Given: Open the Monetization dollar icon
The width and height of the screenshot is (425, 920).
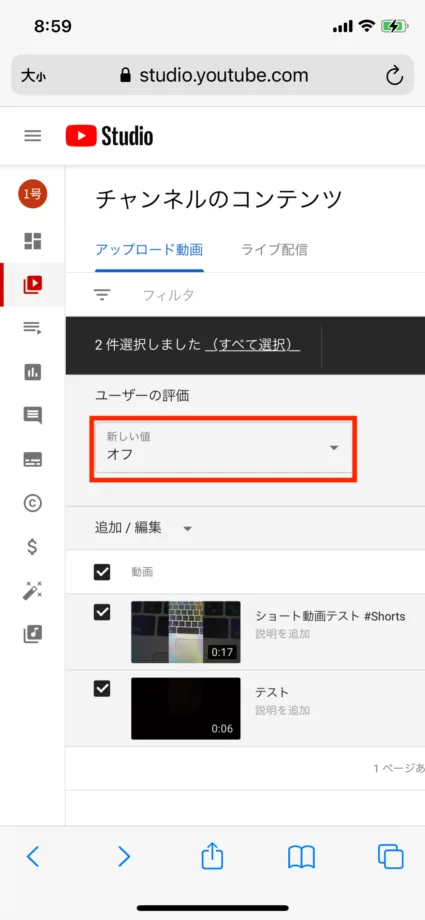Looking at the screenshot, I should (32, 547).
